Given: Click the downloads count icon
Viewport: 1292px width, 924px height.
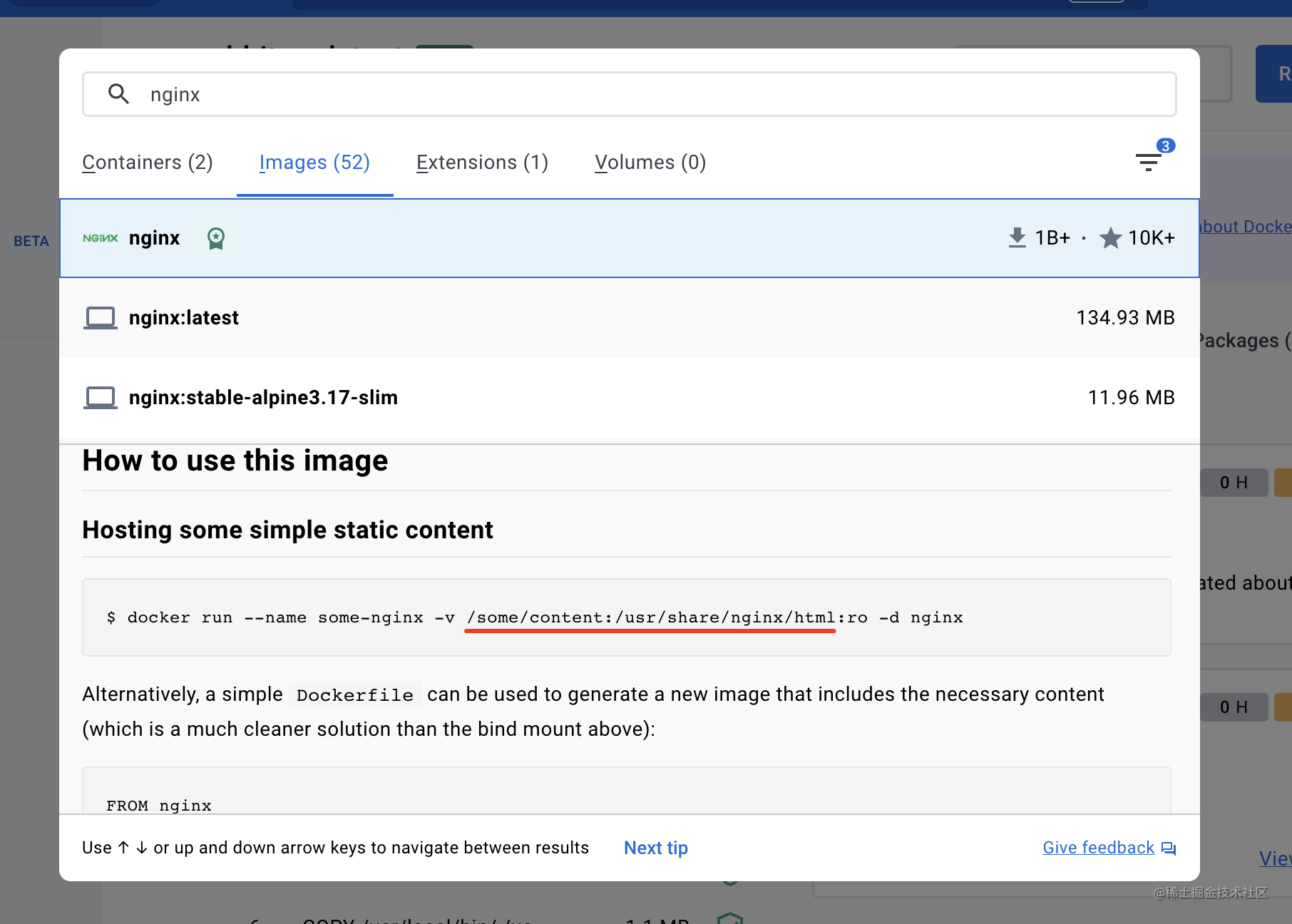Looking at the screenshot, I should (1017, 237).
